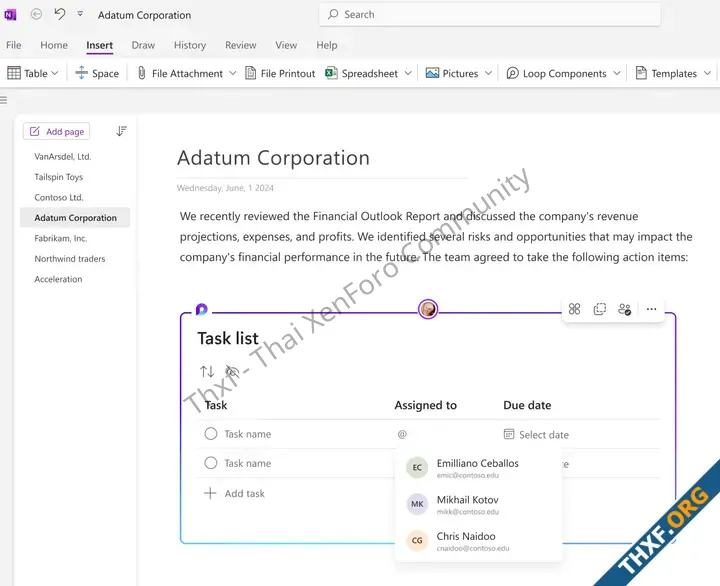Select the Adatum Corporation page in list

[75, 218]
